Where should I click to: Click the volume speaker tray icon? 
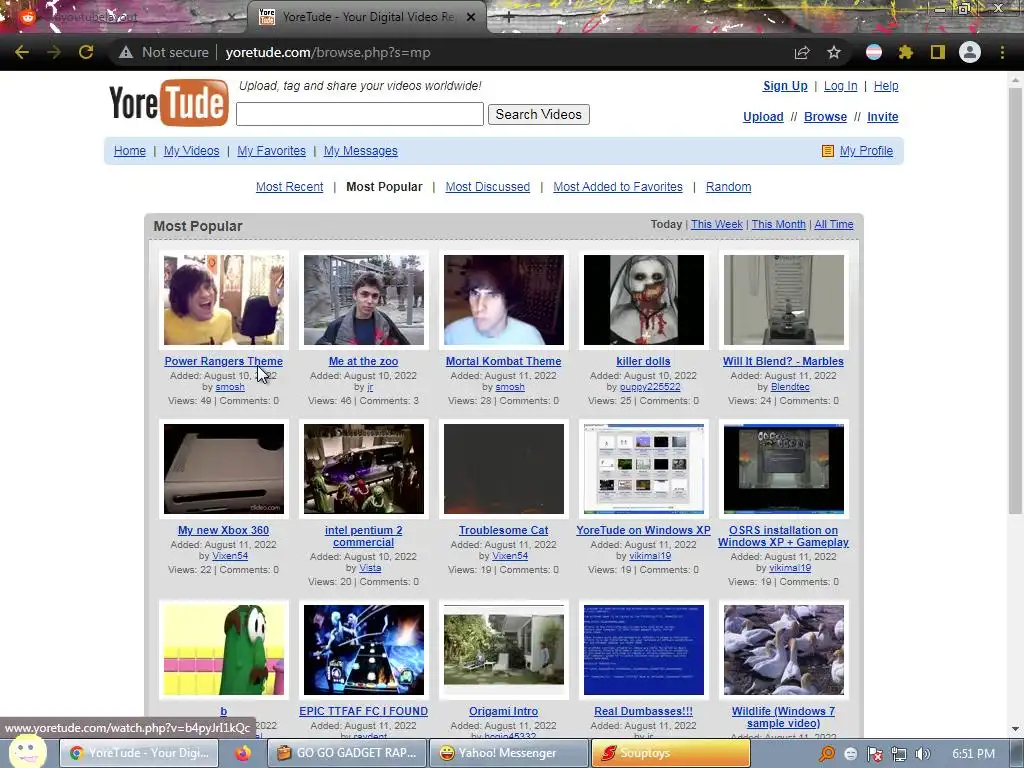pyautogui.click(x=922, y=754)
